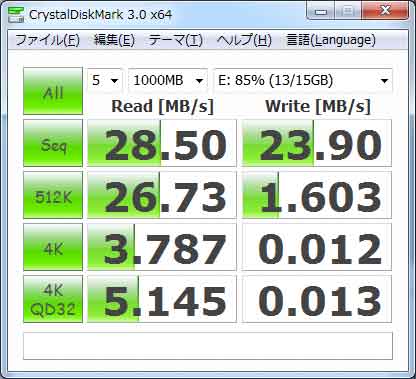416x379 pixels.
Task: Start the 4K QD32 test
Action: pos(53,299)
